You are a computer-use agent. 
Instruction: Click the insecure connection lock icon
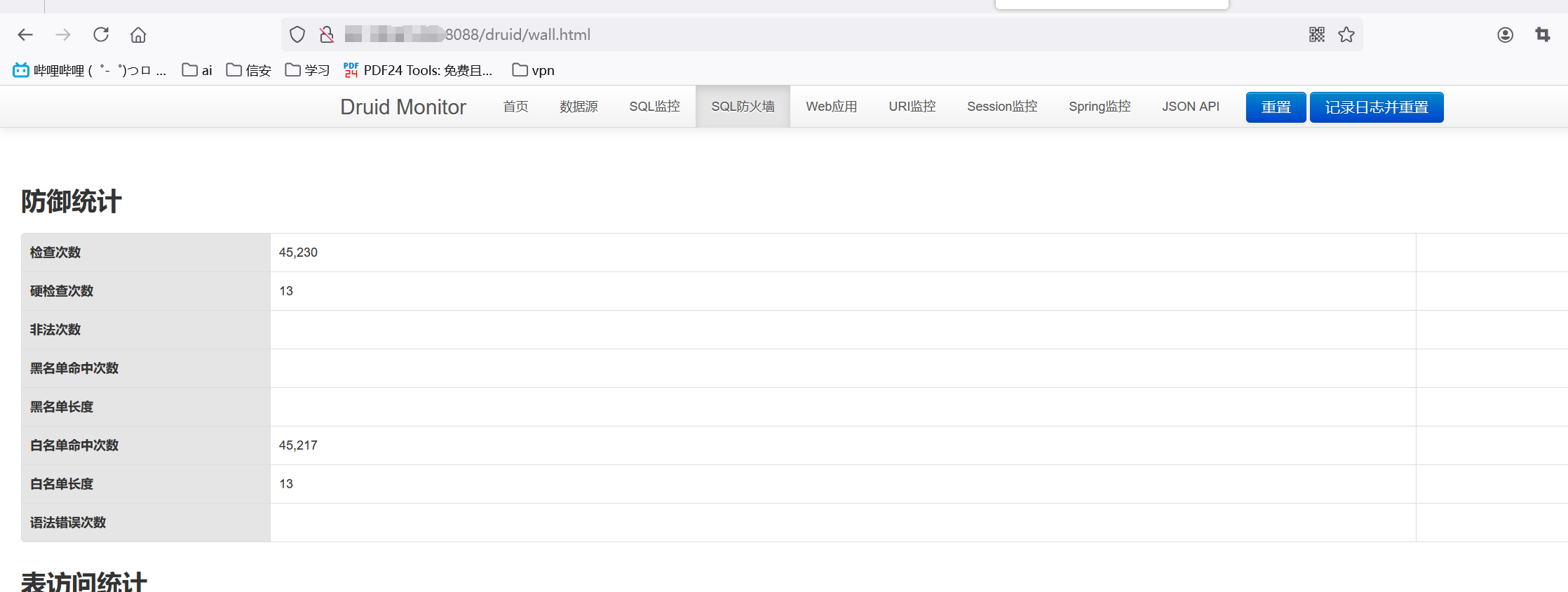tap(327, 34)
